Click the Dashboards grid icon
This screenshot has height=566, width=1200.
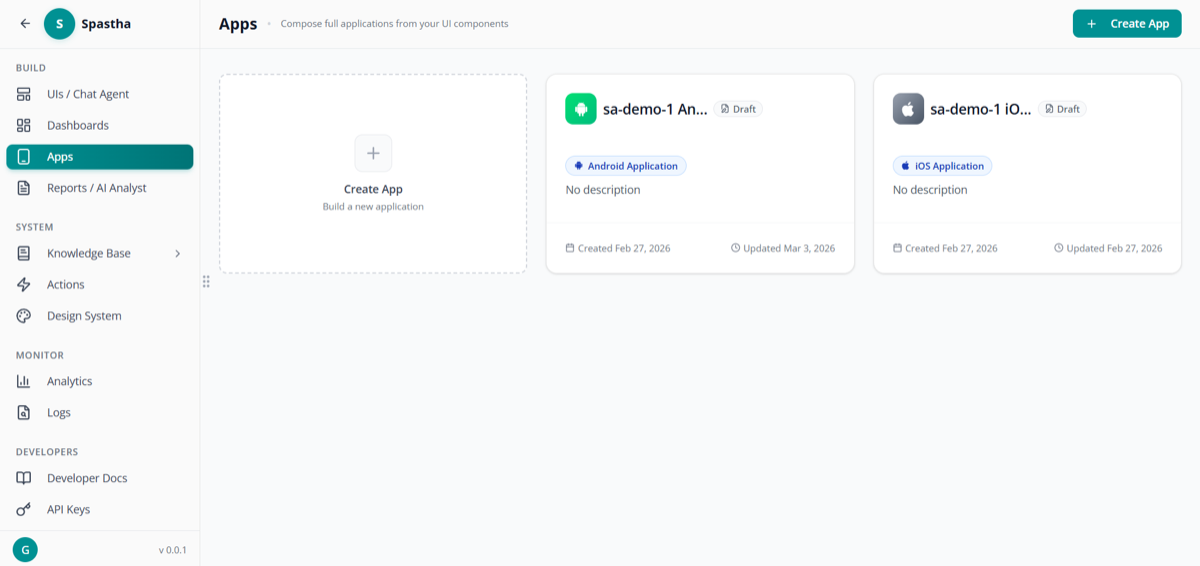pos(24,125)
